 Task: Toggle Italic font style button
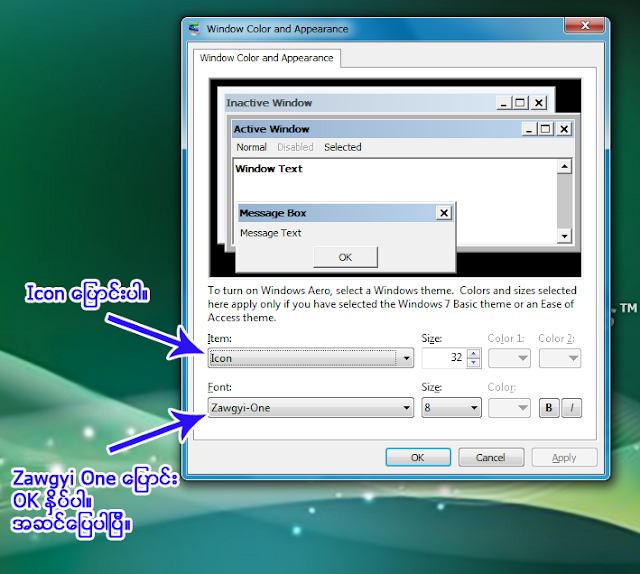571,407
